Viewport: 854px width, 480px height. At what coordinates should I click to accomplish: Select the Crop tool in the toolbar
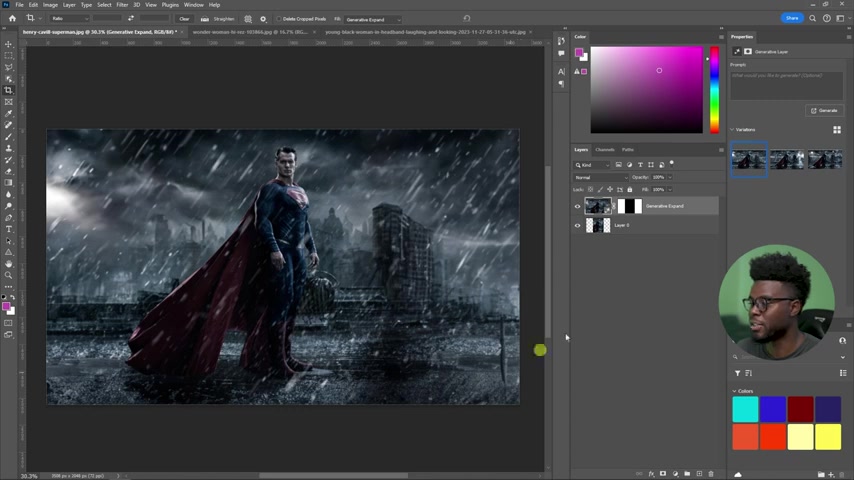coord(8,90)
